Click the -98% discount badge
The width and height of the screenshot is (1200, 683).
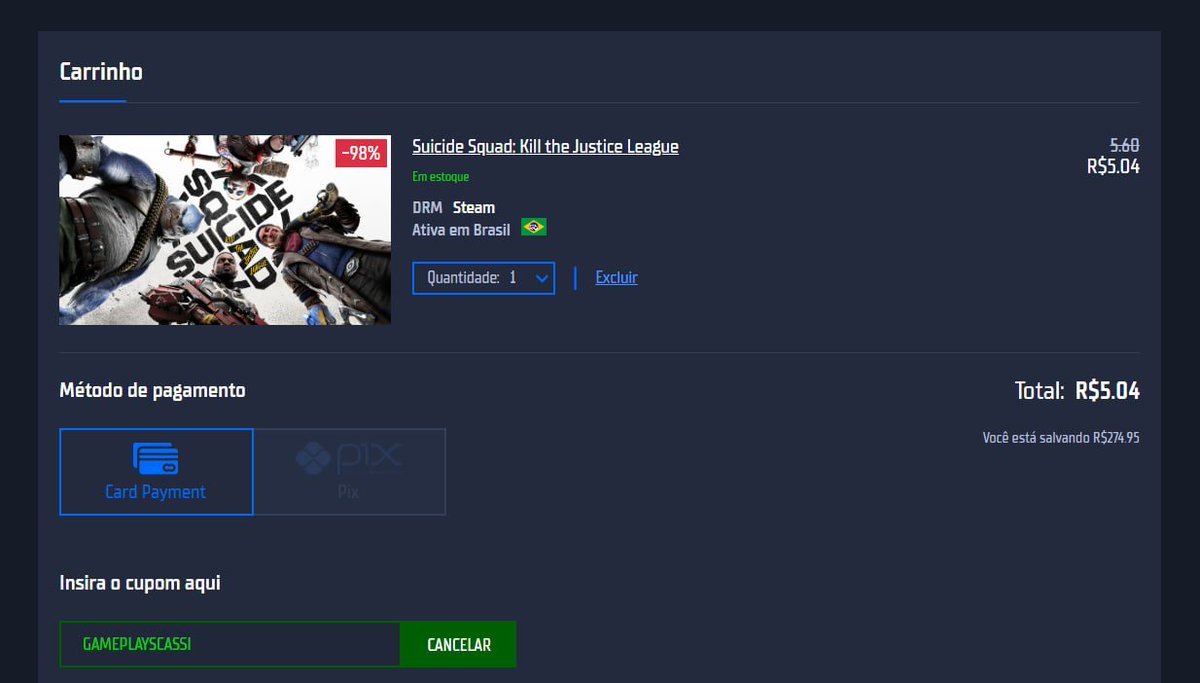pyautogui.click(x=361, y=153)
